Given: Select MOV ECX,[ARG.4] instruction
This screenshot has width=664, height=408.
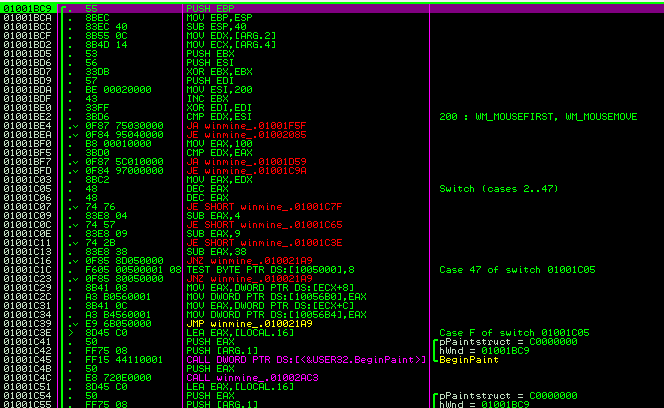Looking at the screenshot, I should 231,44.
